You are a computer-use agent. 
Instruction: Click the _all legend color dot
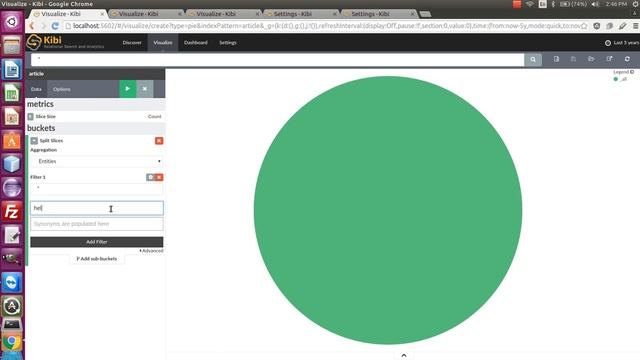[x=616, y=79]
